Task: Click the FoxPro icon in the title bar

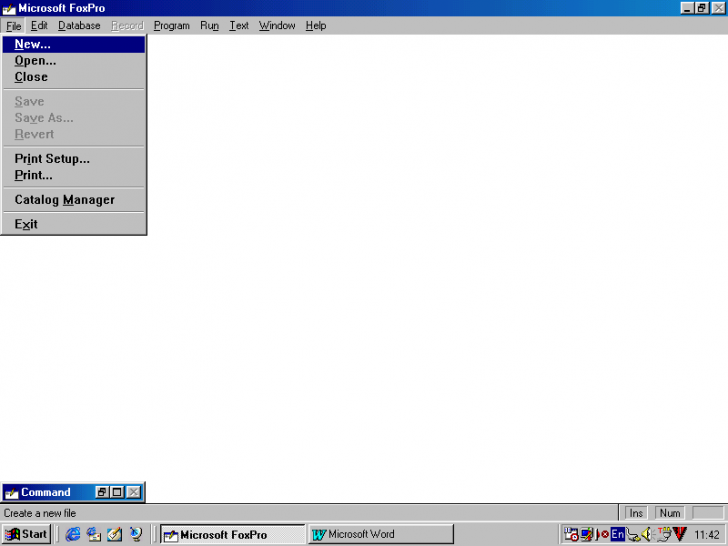Action: pyautogui.click(x=9, y=8)
